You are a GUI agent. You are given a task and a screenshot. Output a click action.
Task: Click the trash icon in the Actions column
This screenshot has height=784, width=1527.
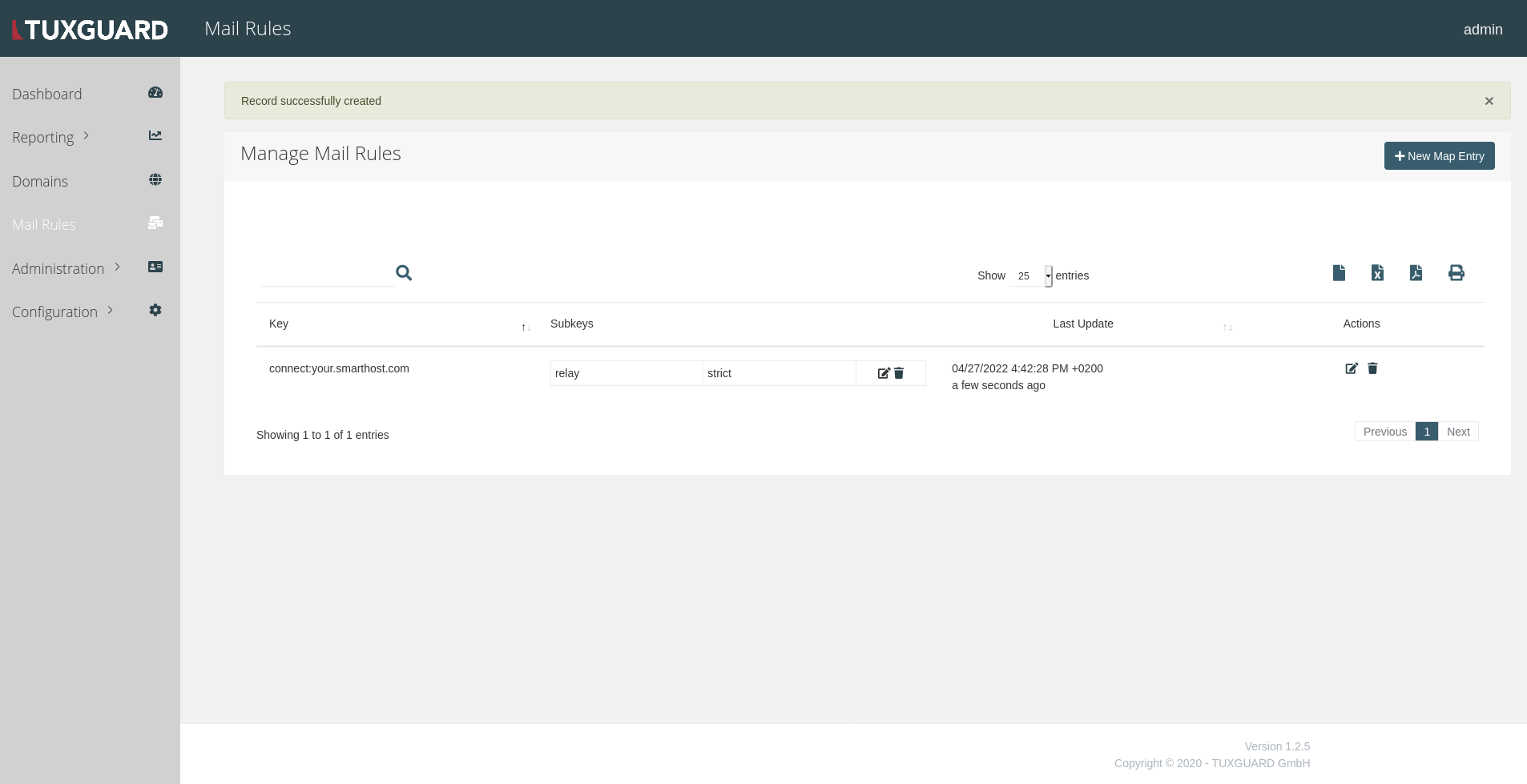(1372, 368)
